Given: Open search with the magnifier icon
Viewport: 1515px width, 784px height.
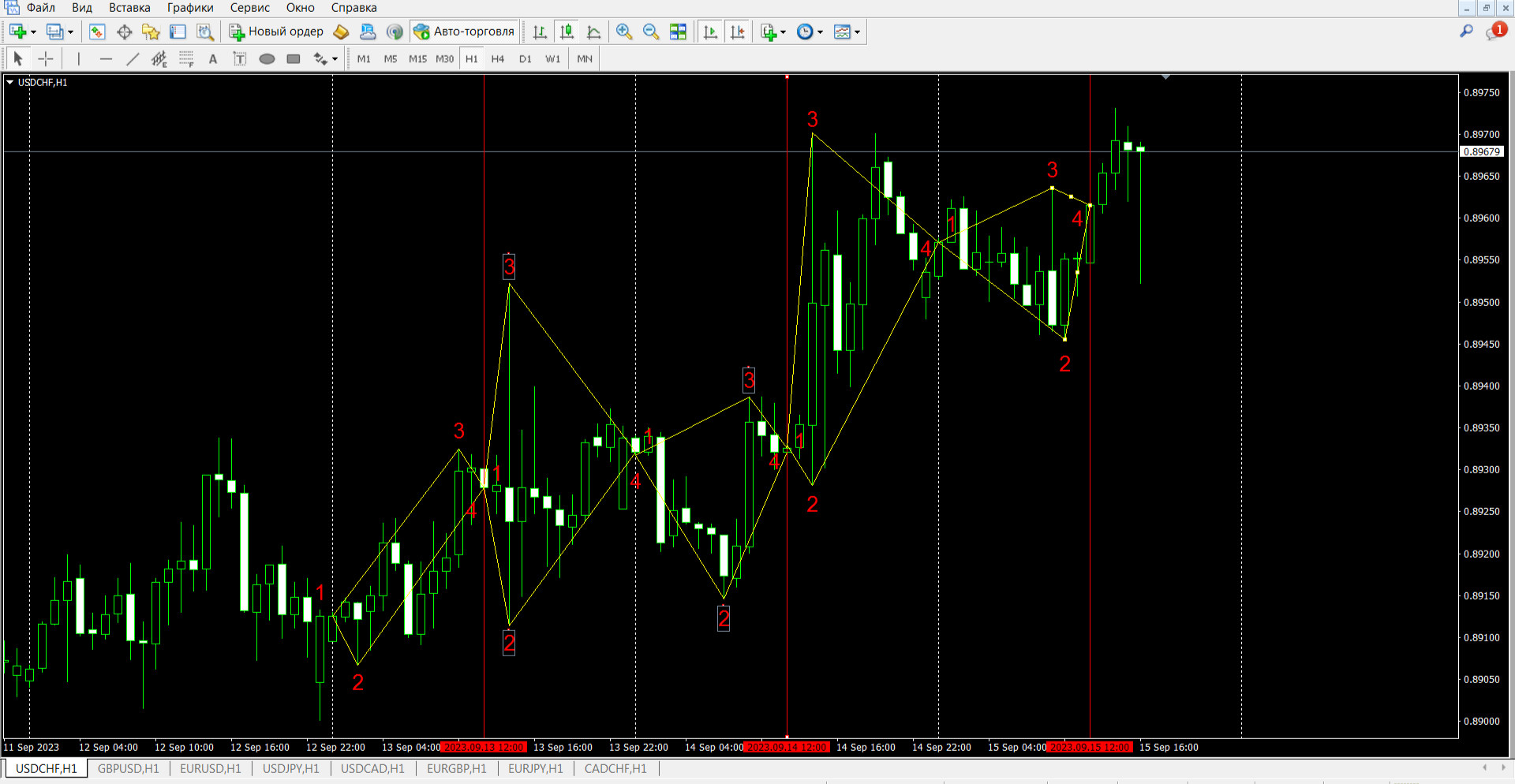Looking at the screenshot, I should tap(1466, 32).
